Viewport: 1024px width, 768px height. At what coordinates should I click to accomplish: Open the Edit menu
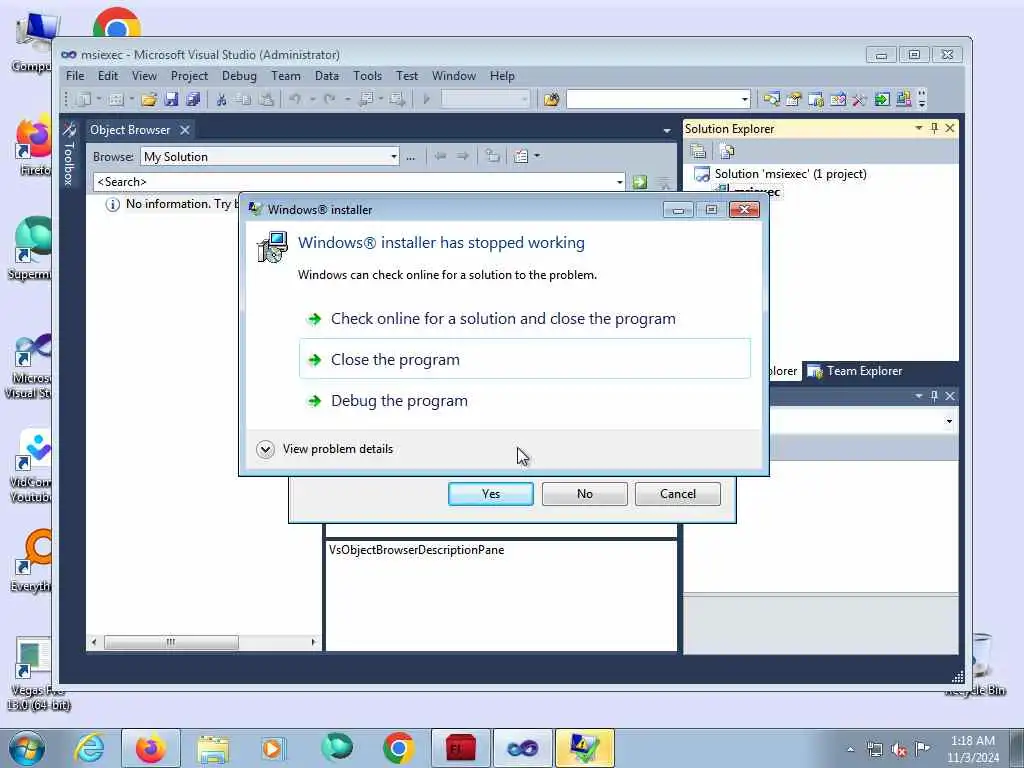[108, 76]
